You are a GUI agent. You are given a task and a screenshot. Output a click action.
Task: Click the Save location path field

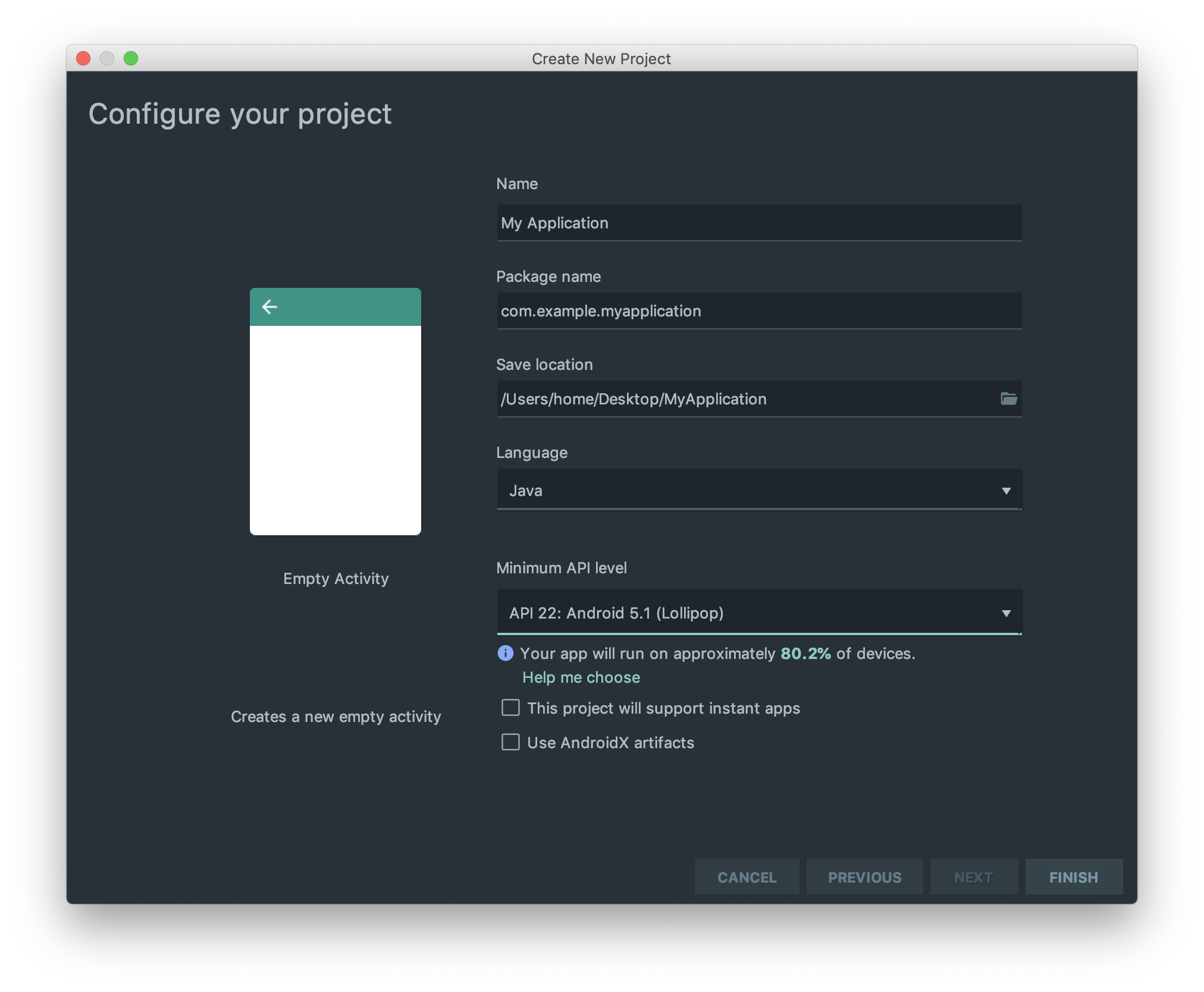744,399
